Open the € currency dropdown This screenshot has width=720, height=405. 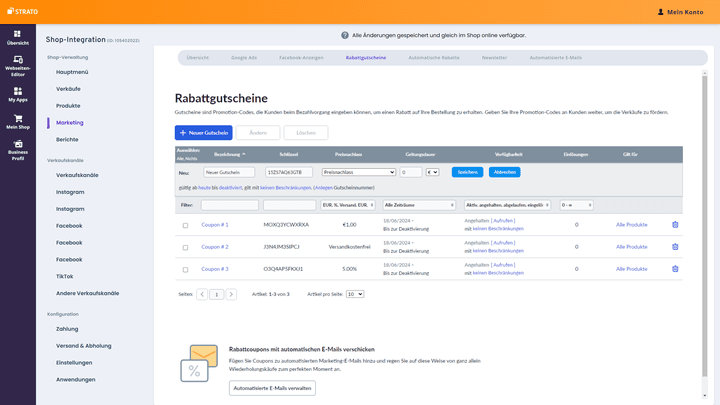pos(433,172)
